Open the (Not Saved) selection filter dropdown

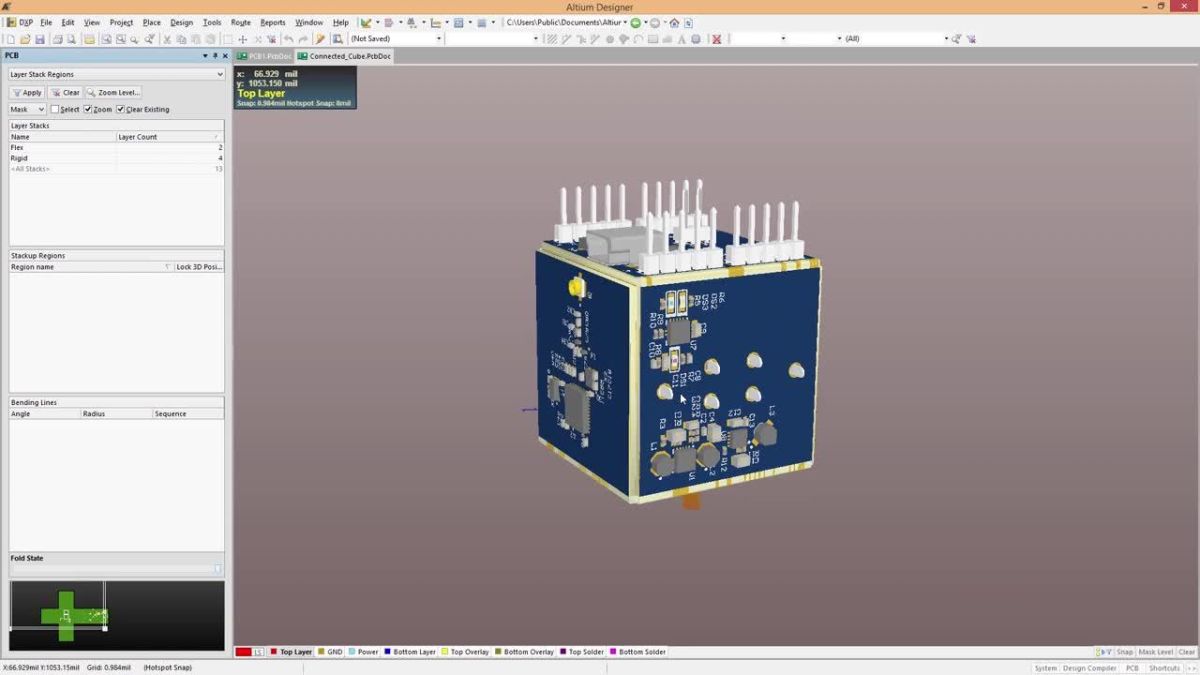437,38
